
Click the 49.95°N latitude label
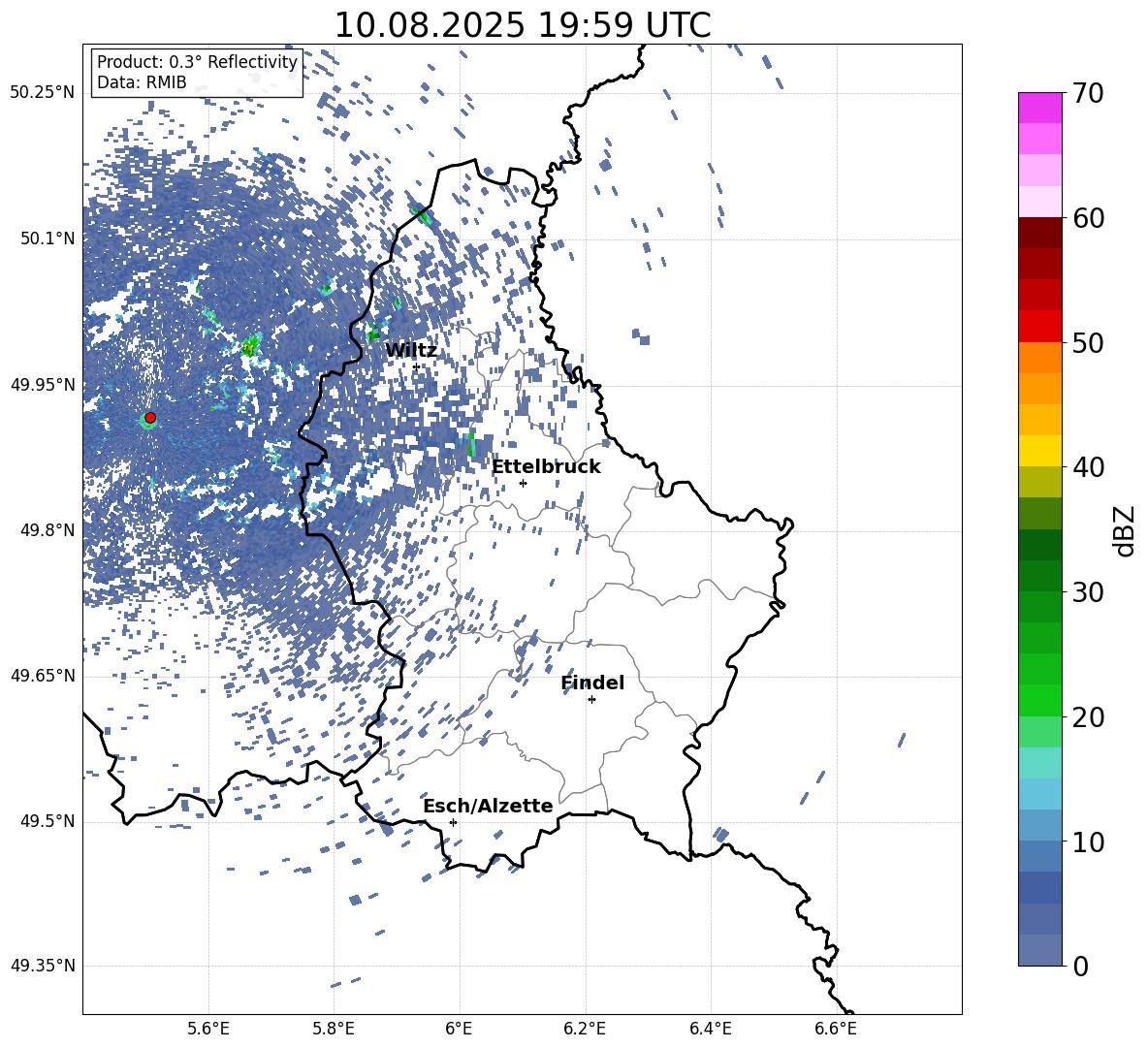[43, 385]
